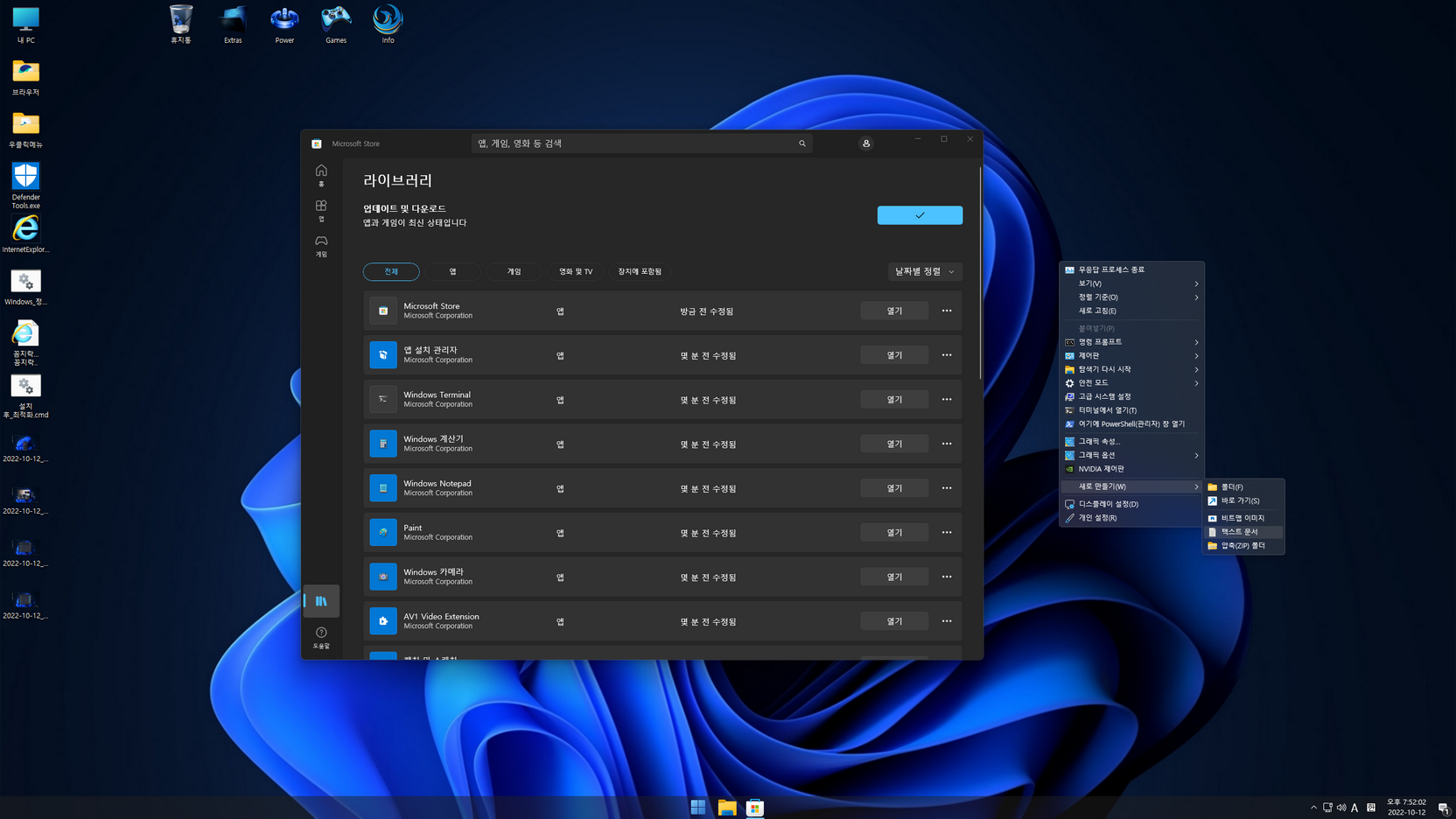The width and height of the screenshot is (1456, 819).
Task: Click the Windows Terminal app icon
Action: [383, 399]
